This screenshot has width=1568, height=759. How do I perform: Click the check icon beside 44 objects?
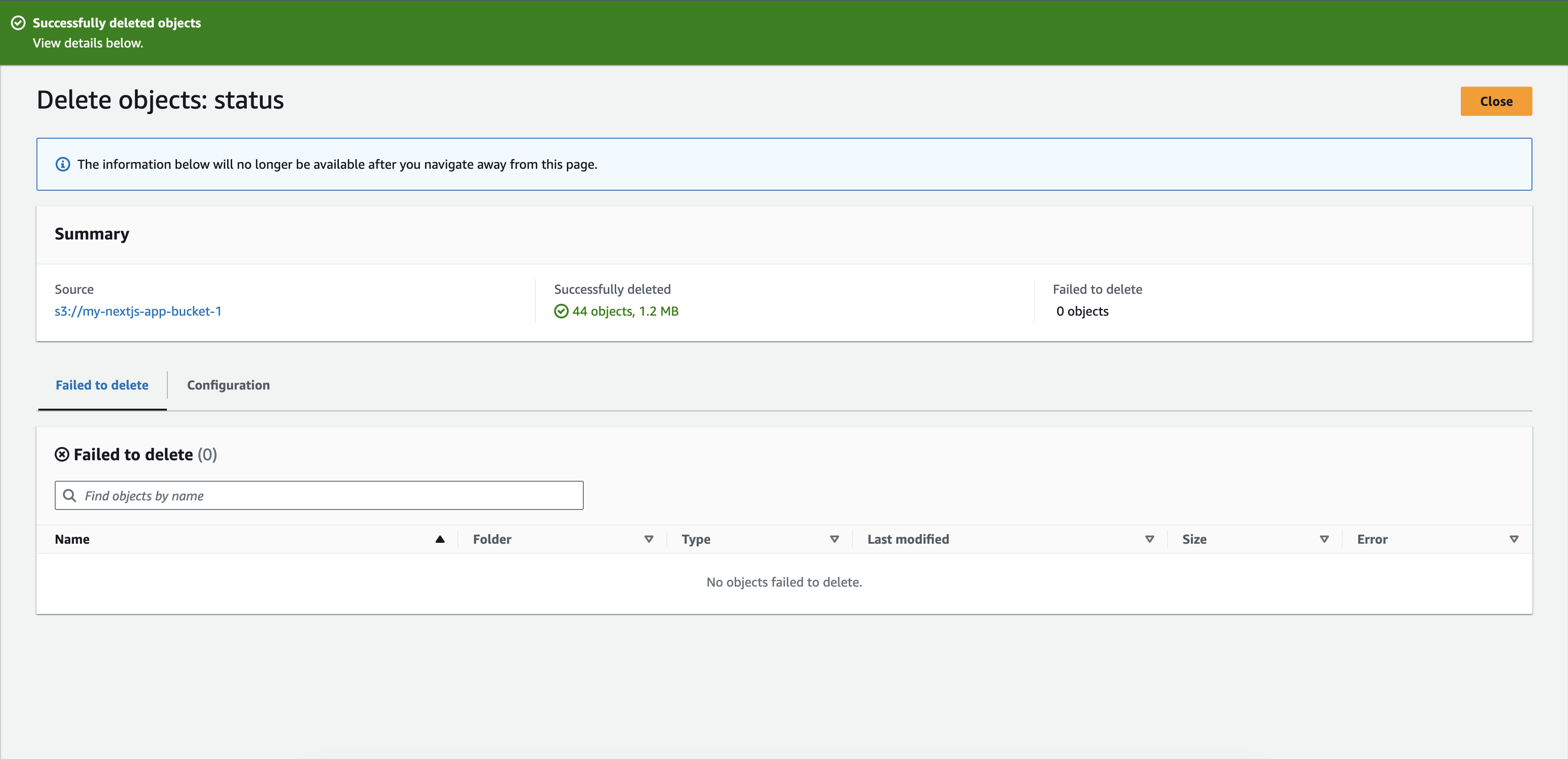[561, 312]
